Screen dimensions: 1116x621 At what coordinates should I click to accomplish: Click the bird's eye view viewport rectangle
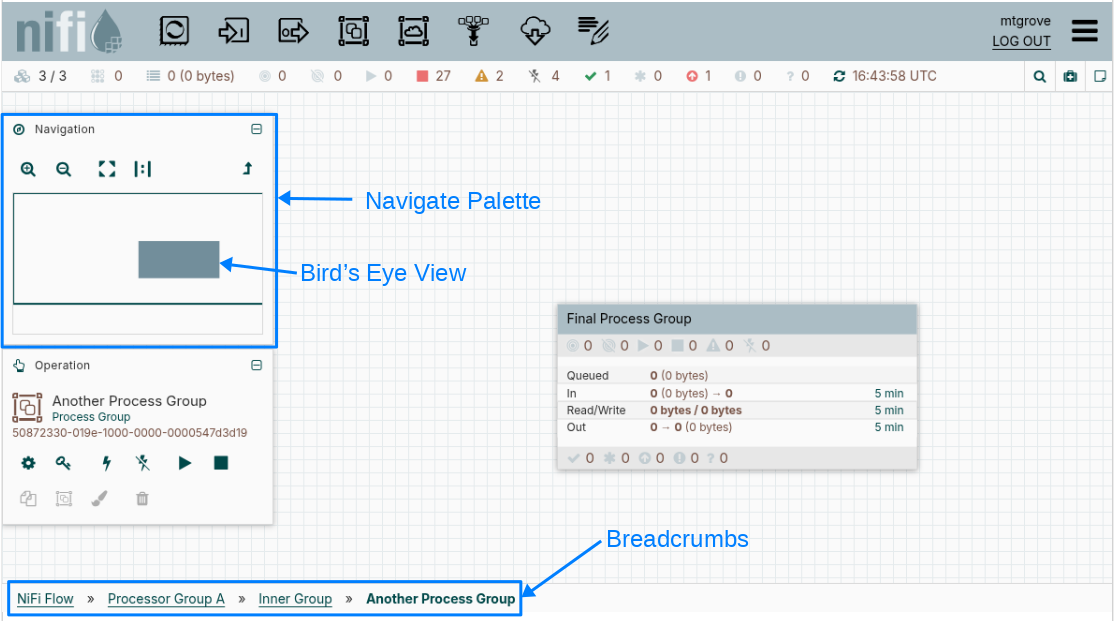179,260
